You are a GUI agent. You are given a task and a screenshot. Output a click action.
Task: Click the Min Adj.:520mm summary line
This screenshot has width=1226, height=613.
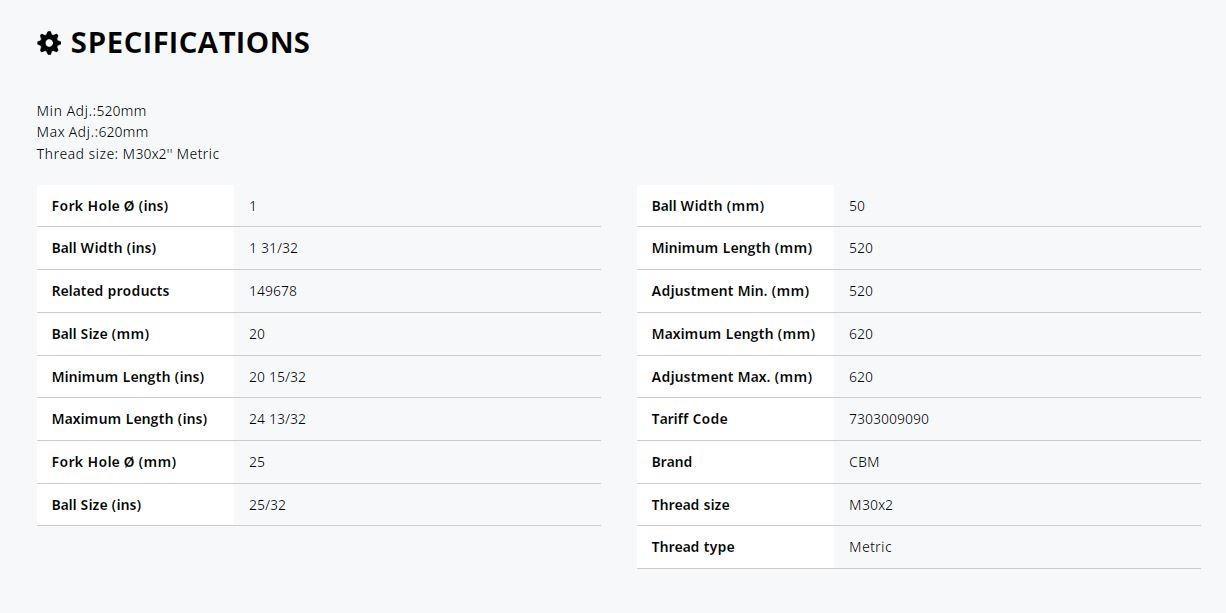click(x=91, y=111)
